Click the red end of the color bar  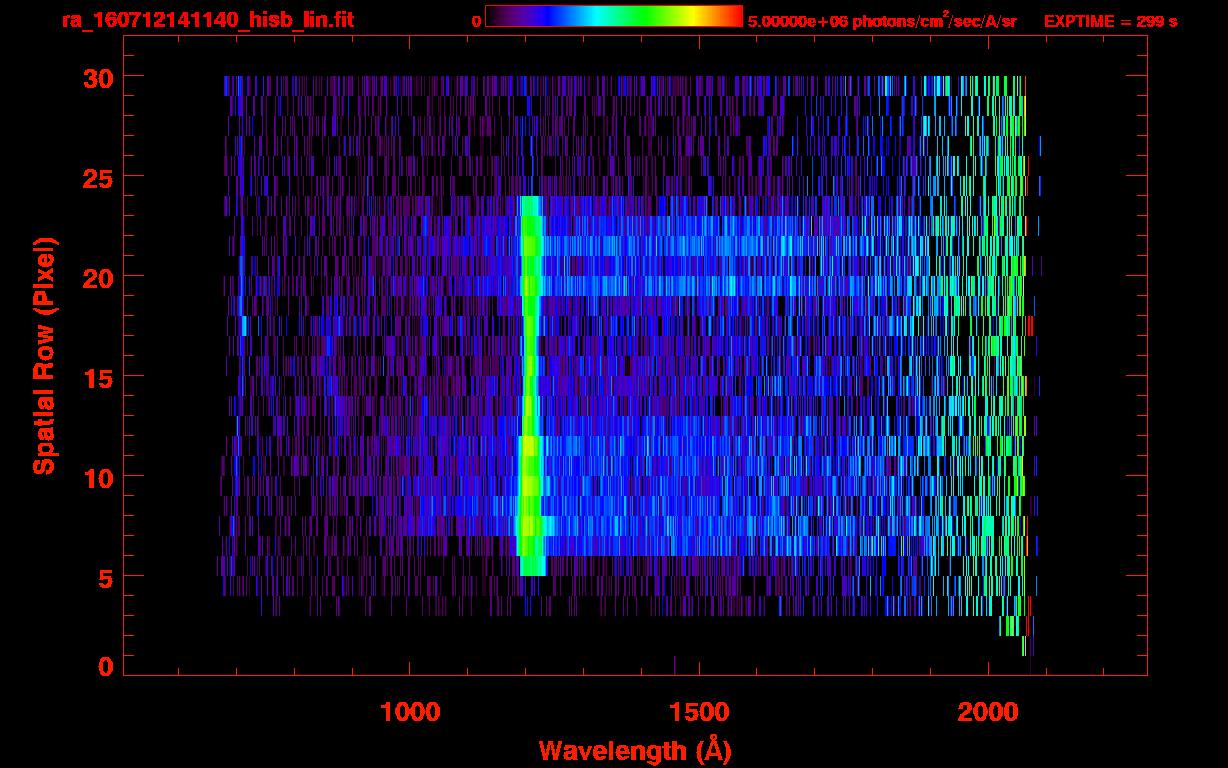pos(735,16)
